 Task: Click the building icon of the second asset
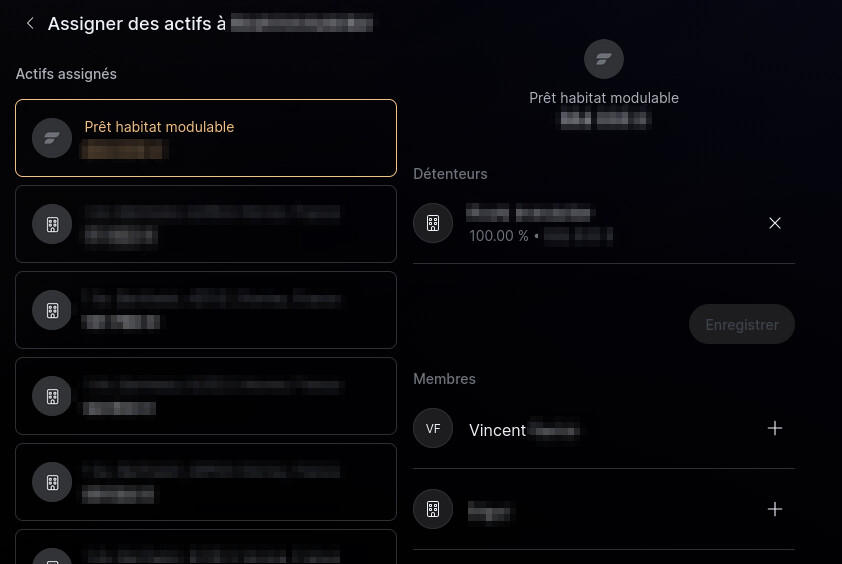(x=52, y=224)
